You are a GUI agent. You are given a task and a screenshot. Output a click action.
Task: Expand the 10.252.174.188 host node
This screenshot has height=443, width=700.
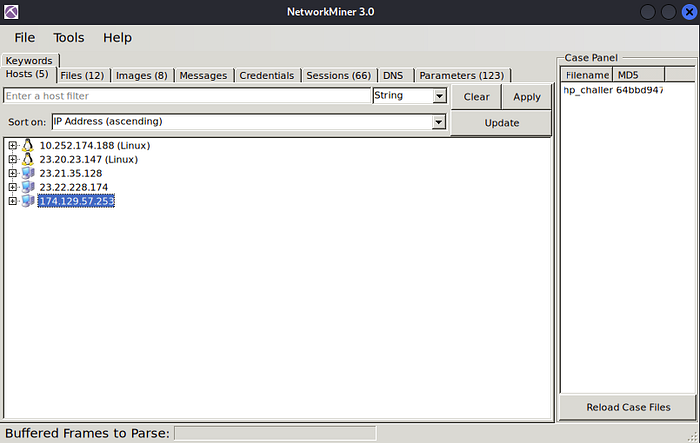[12, 145]
